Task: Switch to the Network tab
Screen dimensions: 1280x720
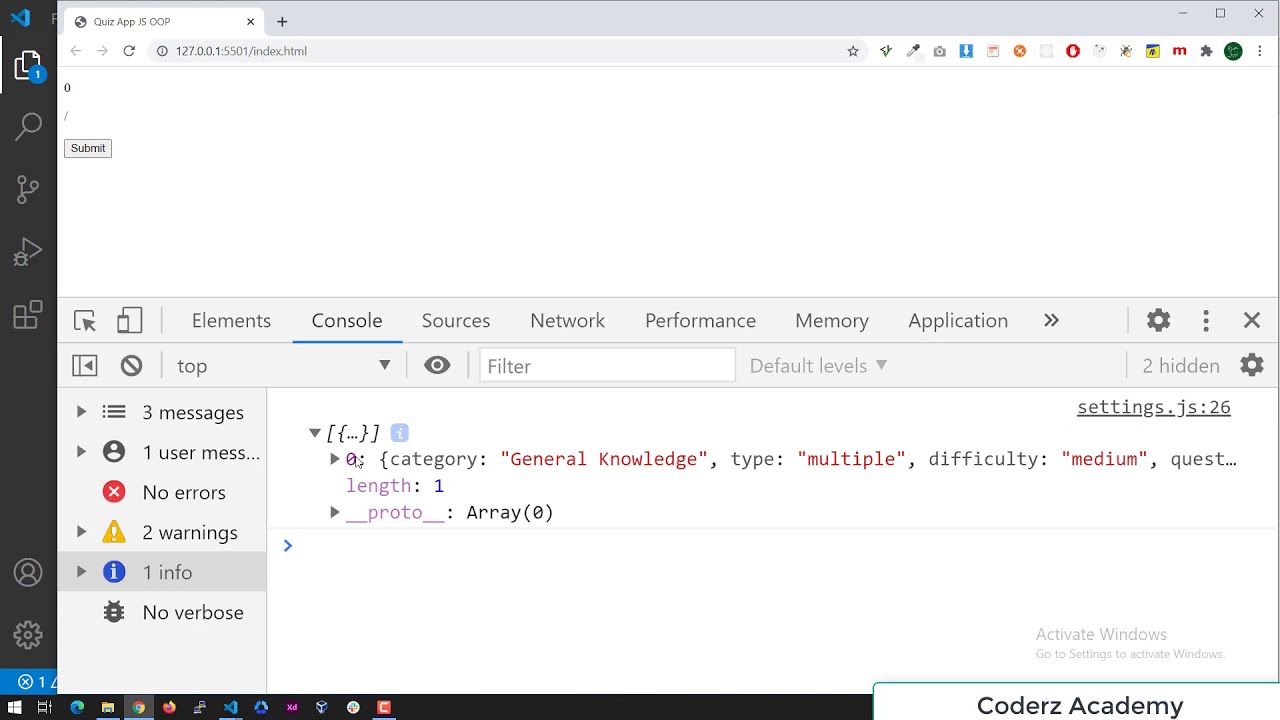Action: pyautogui.click(x=567, y=321)
